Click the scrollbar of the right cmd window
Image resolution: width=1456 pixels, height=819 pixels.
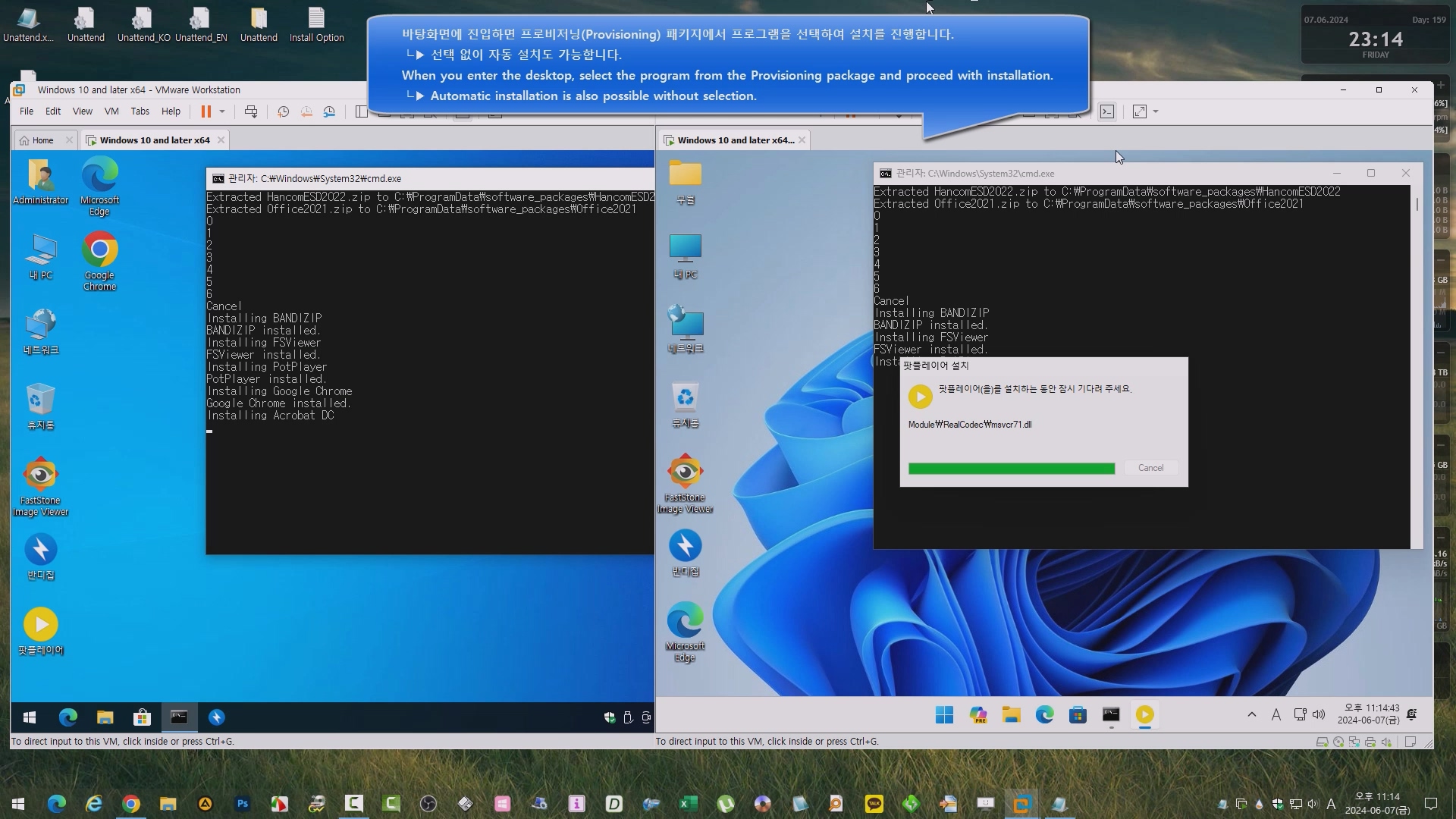coord(1417,205)
